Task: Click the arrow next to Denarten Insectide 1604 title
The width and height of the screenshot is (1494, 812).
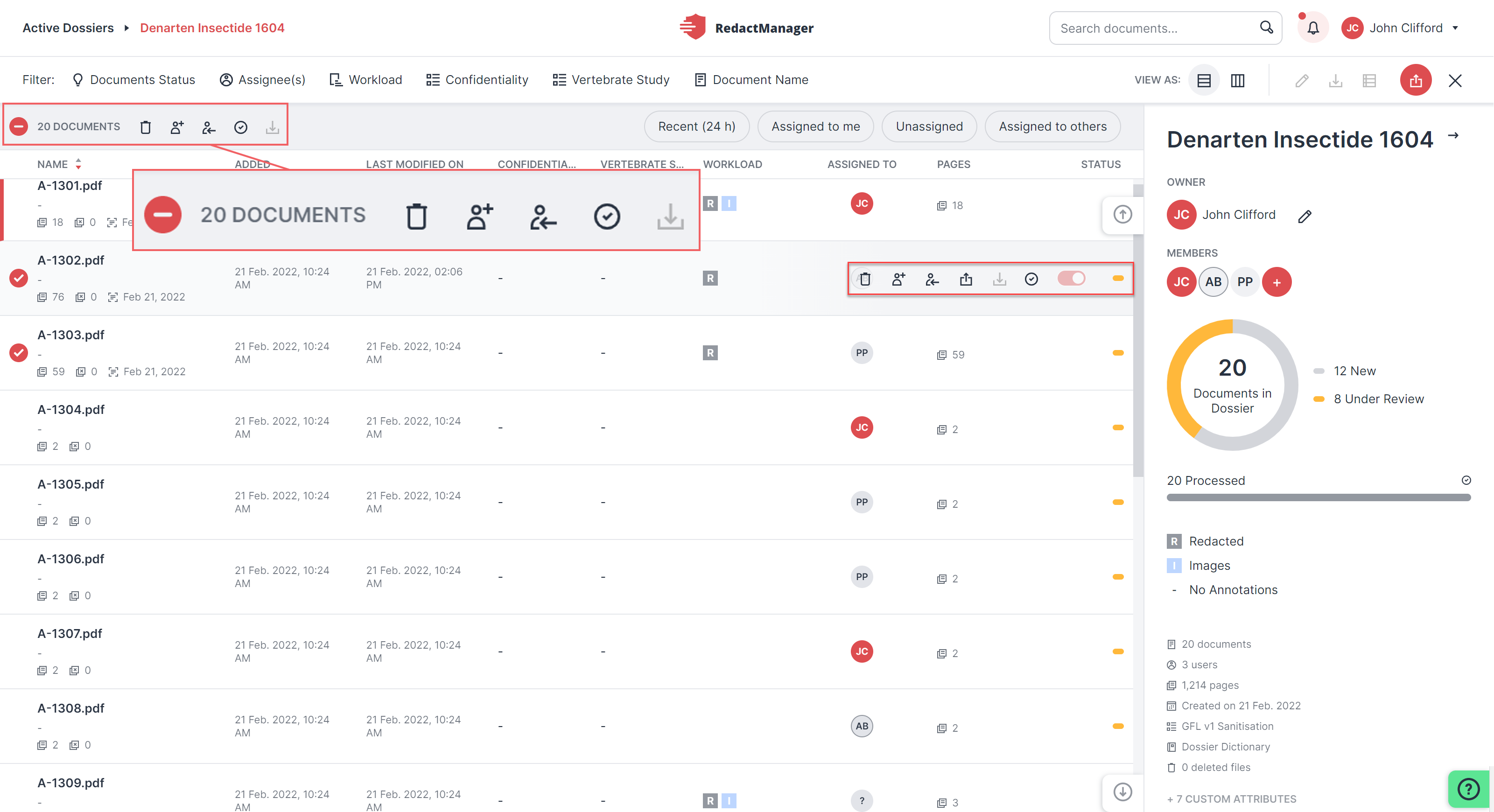Action: pos(1453,136)
